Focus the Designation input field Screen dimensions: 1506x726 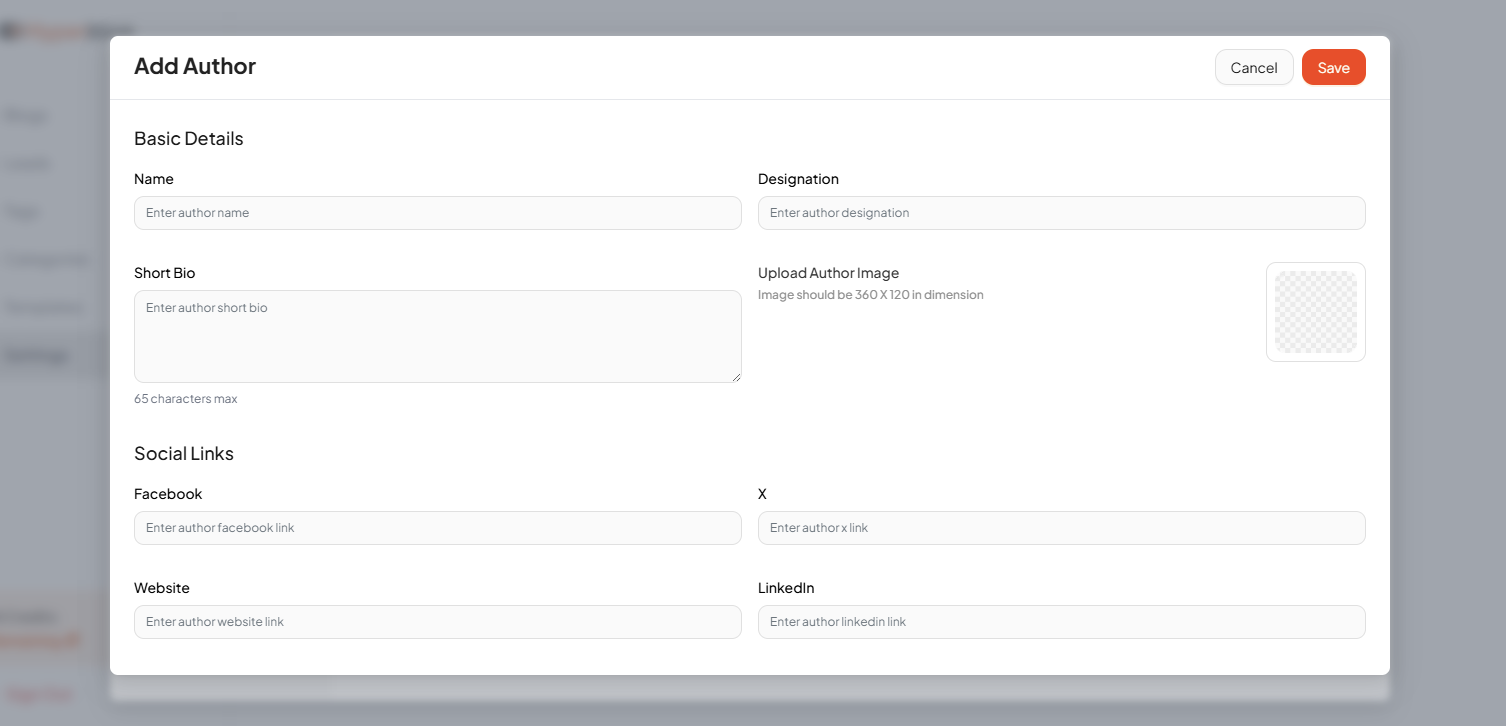point(1061,213)
